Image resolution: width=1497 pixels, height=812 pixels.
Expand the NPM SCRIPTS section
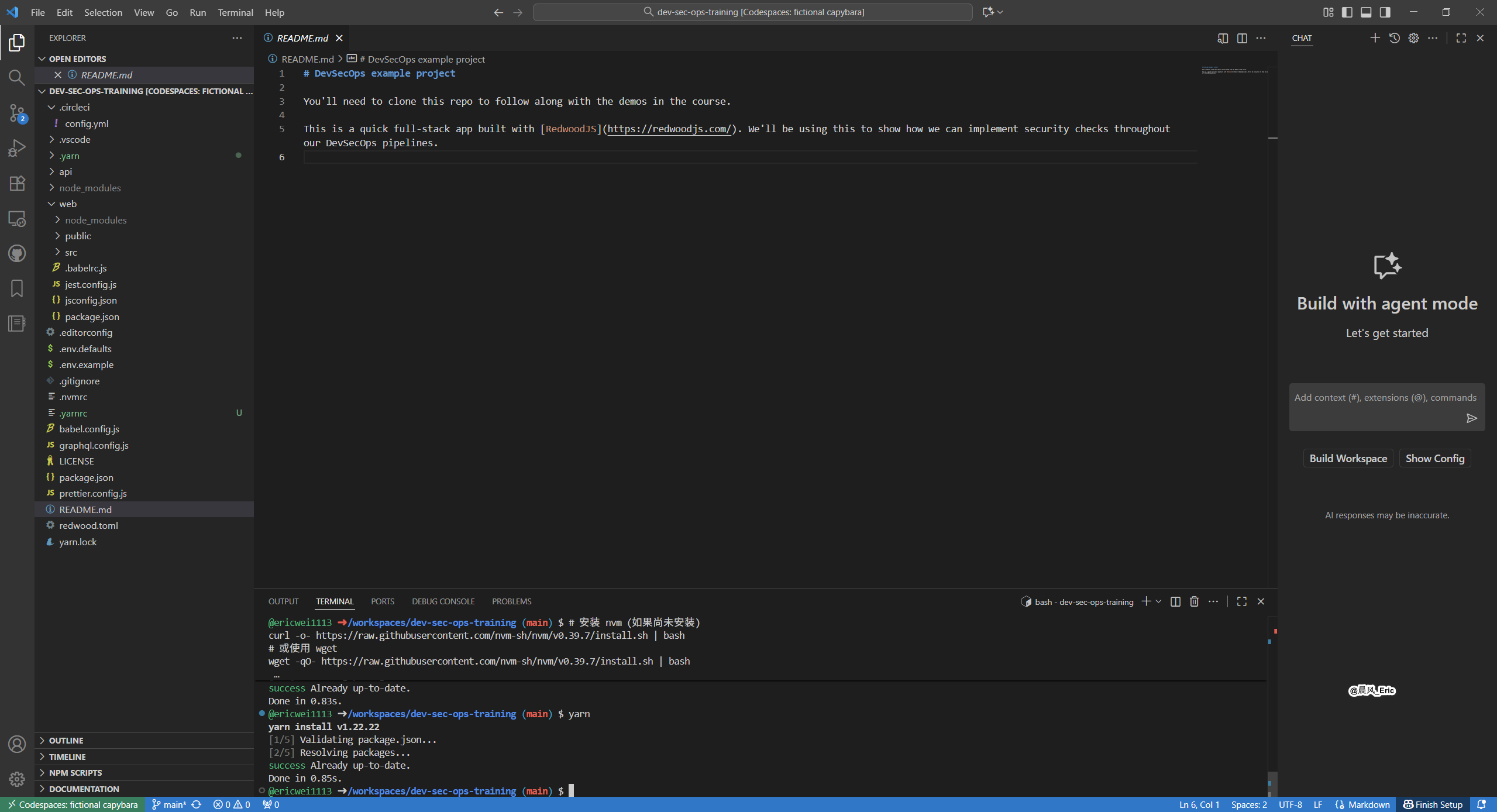75,773
